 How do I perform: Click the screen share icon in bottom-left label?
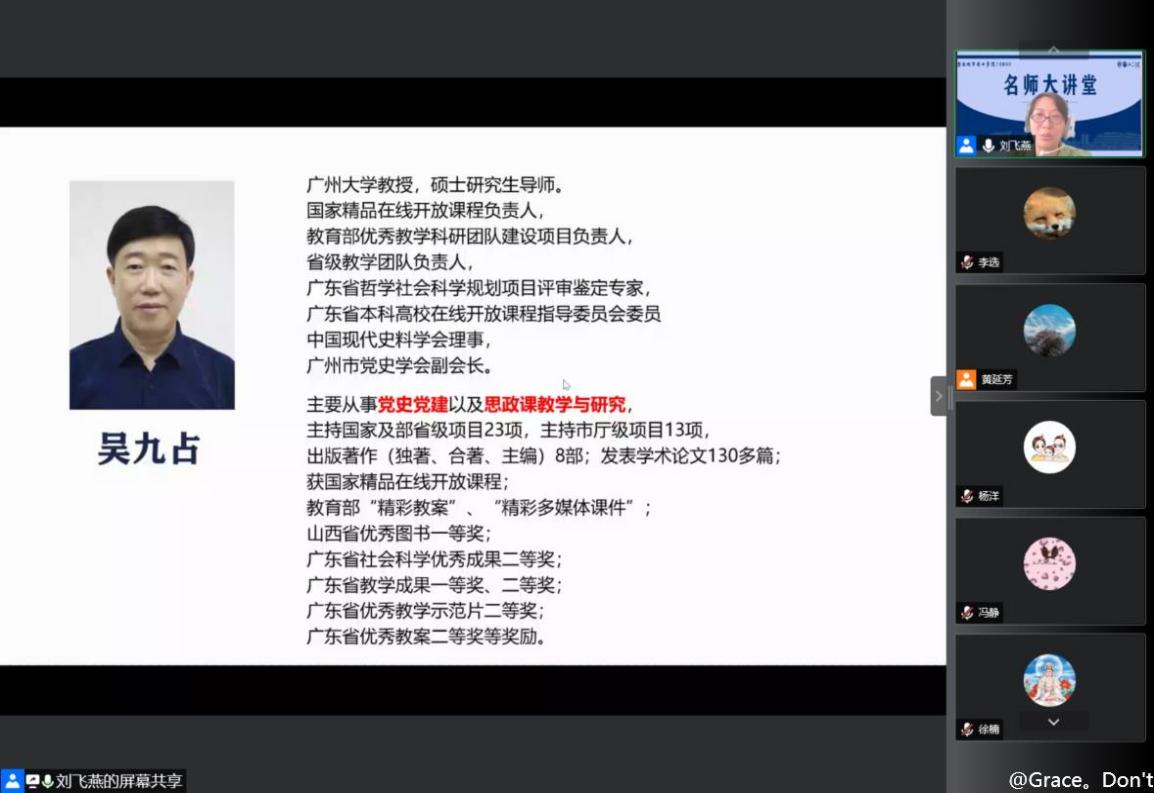pyautogui.click(x=32, y=781)
